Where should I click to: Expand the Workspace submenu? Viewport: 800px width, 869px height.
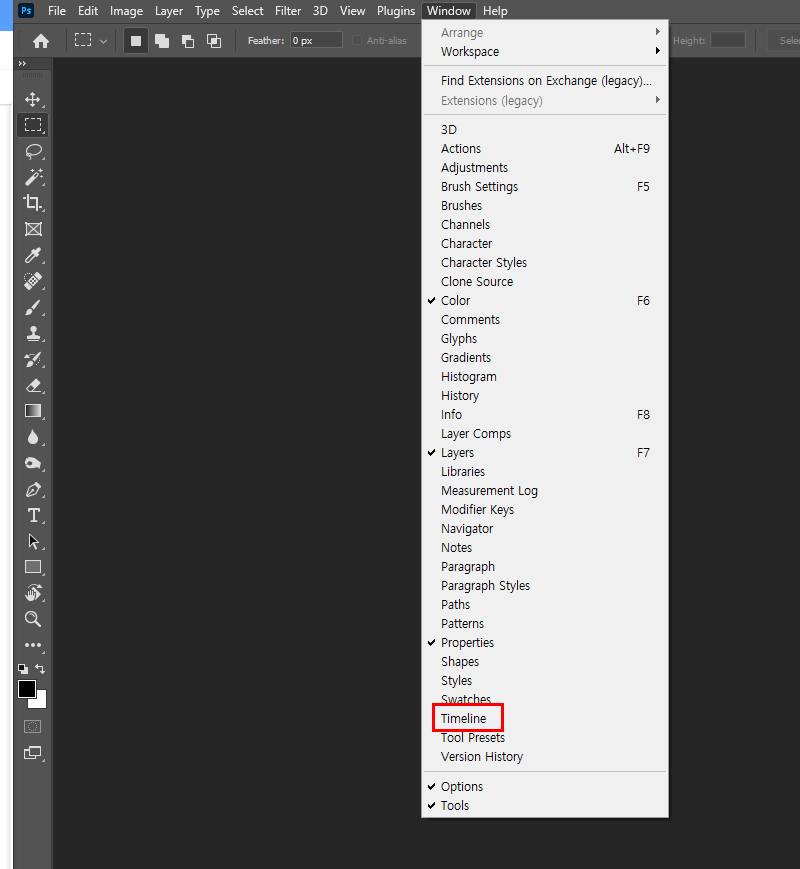click(x=544, y=52)
